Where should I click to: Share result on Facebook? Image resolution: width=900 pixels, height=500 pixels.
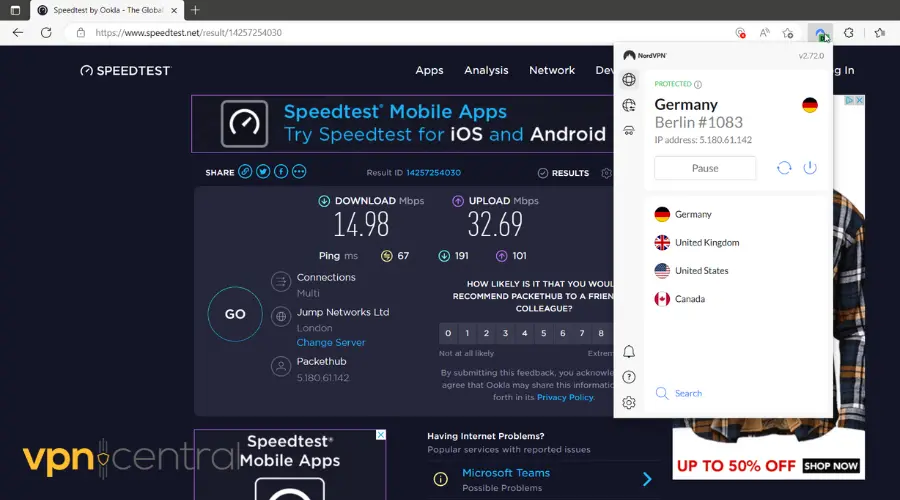point(281,172)
